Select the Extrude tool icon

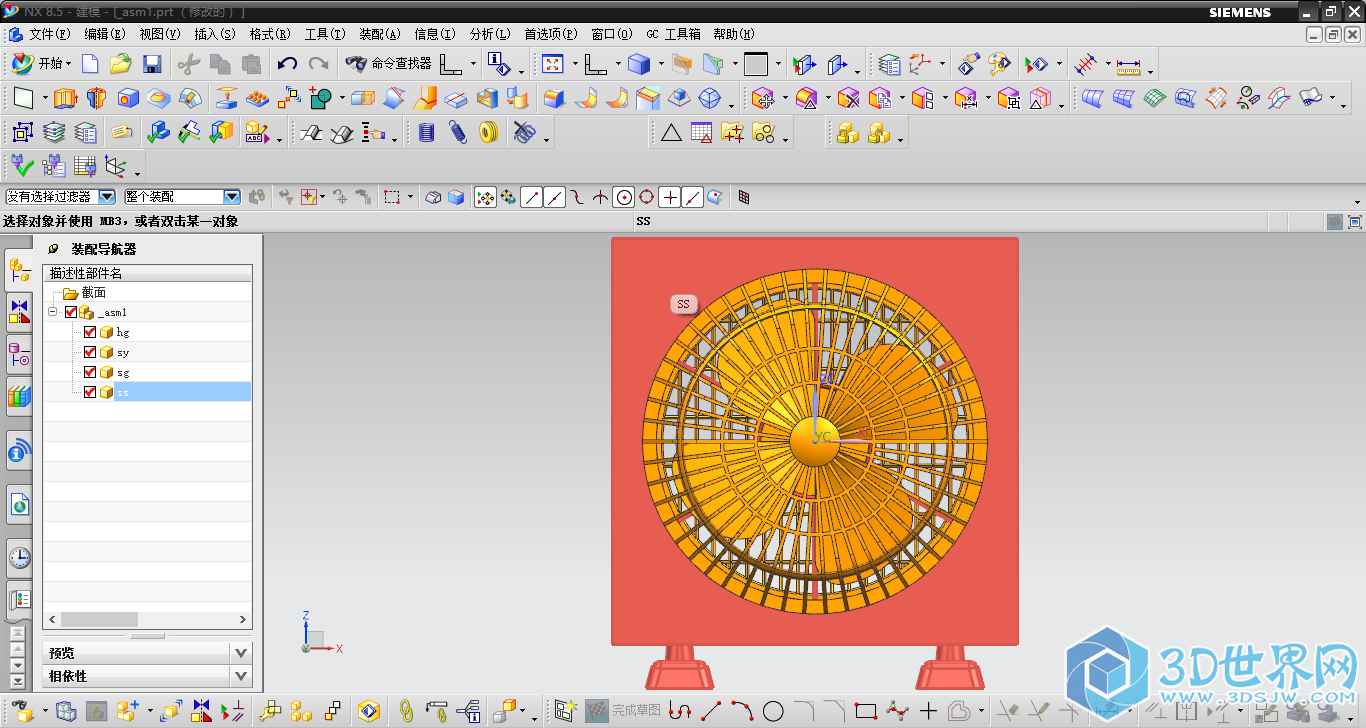(65, 98)
